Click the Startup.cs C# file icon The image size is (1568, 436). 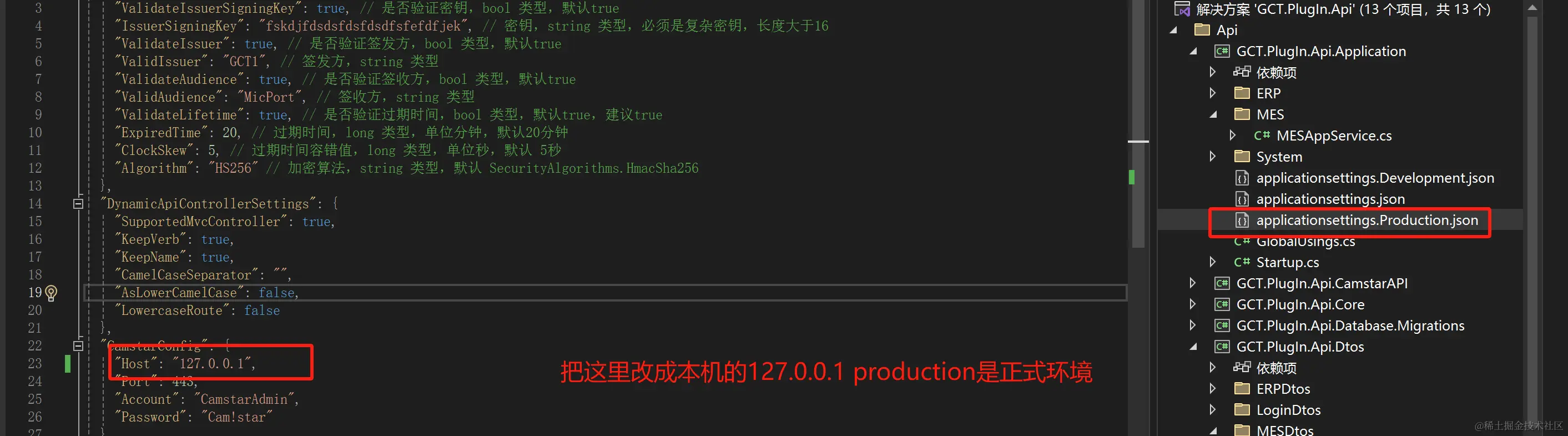pyautogui.click(x=1242, y=263)
